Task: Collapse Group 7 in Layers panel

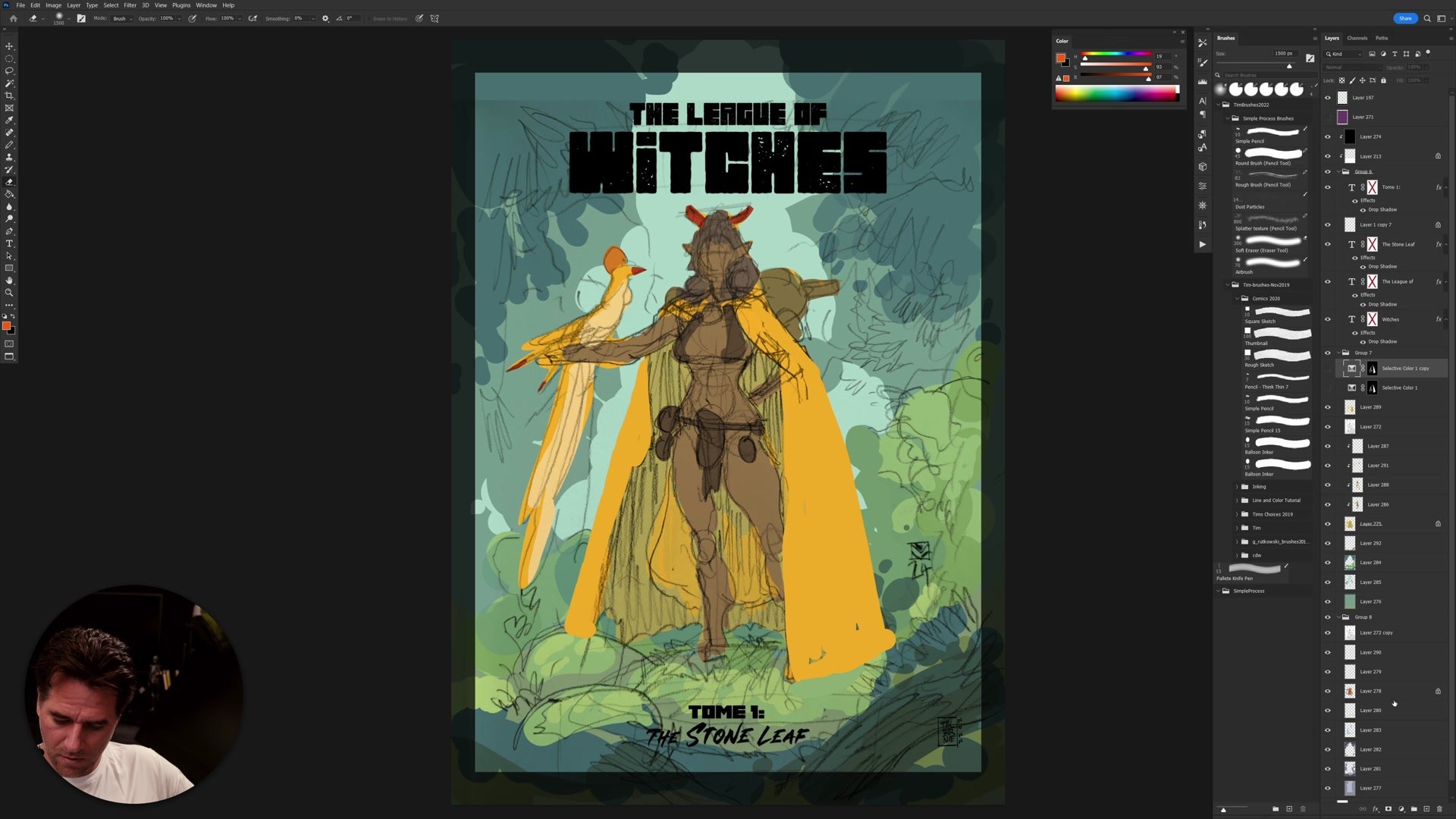Action: (x=1338, y=353)
